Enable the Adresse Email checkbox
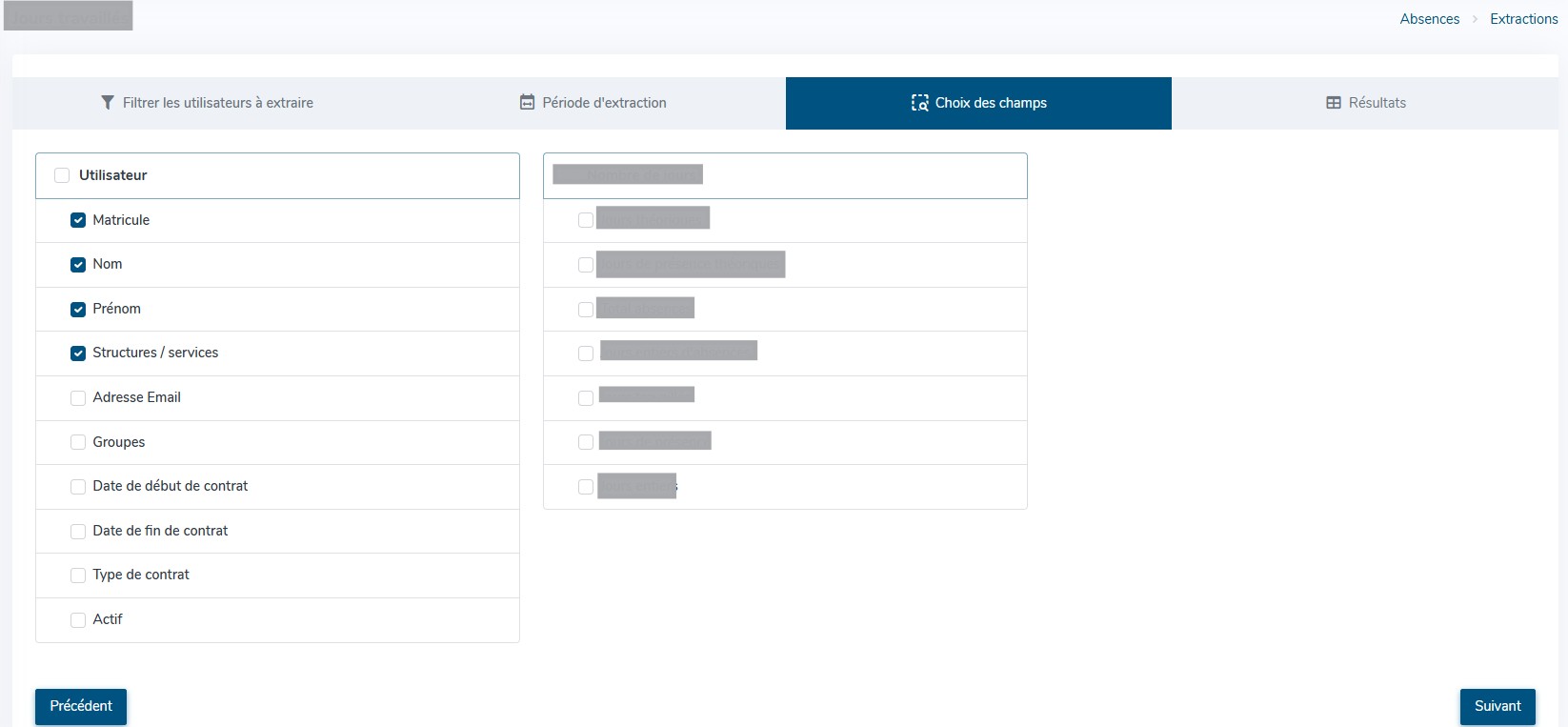This screenshot has width=1568, height=727. pos(78,398)
